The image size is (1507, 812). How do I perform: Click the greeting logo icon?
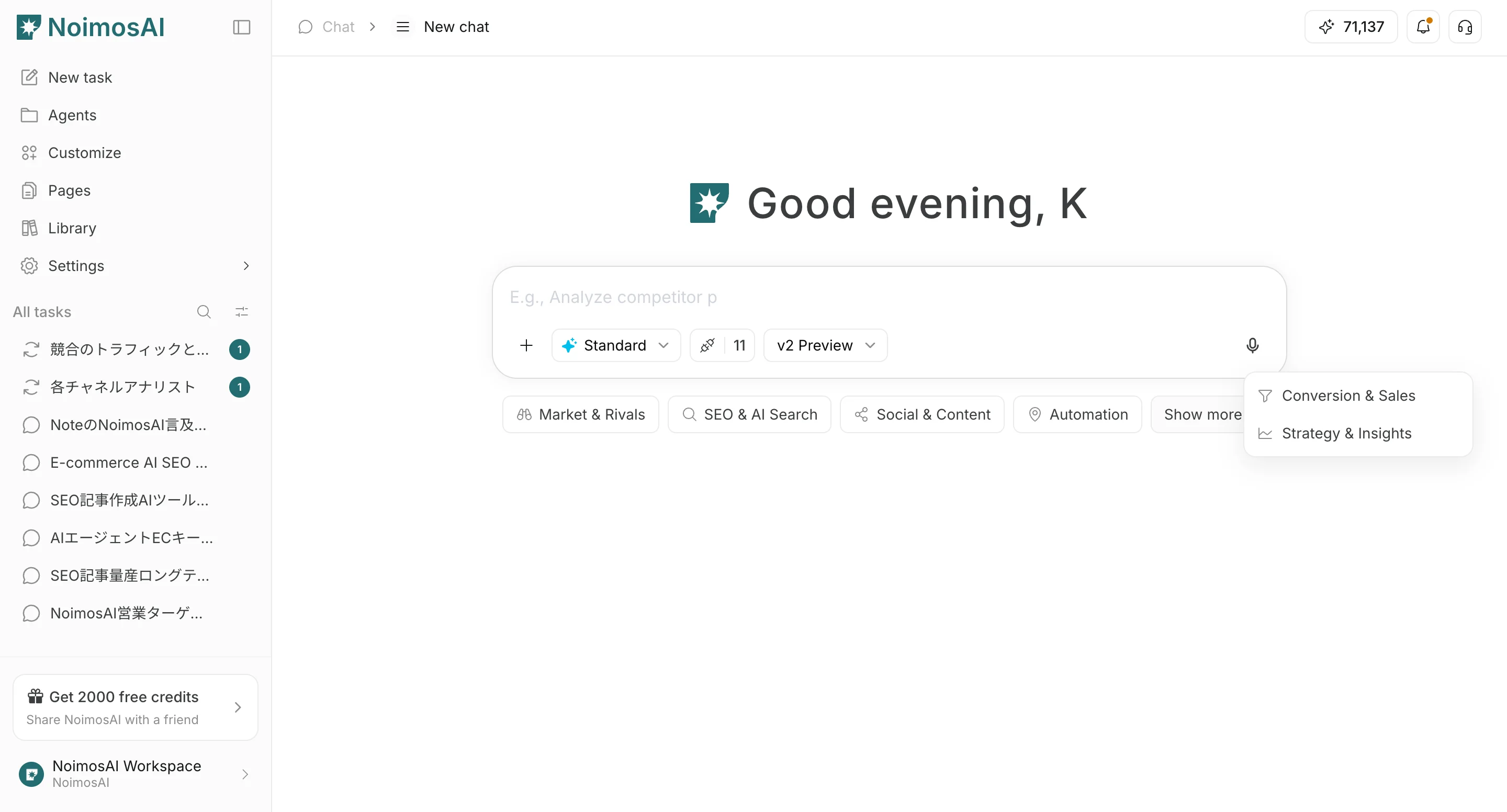[x=709, y=203]
